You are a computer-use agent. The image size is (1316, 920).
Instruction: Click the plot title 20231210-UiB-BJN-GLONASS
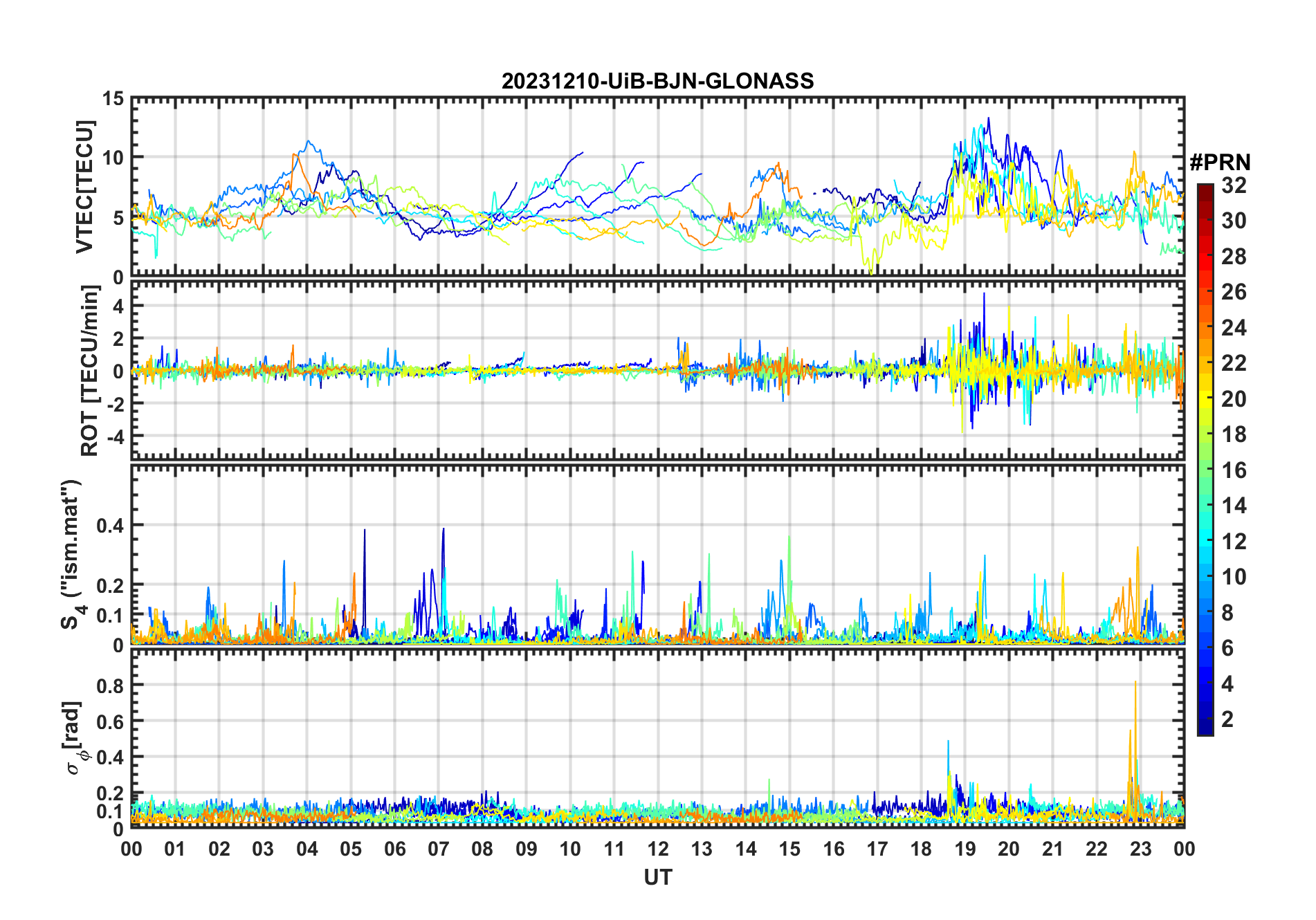pyautogui.click(x=657, y=81)
